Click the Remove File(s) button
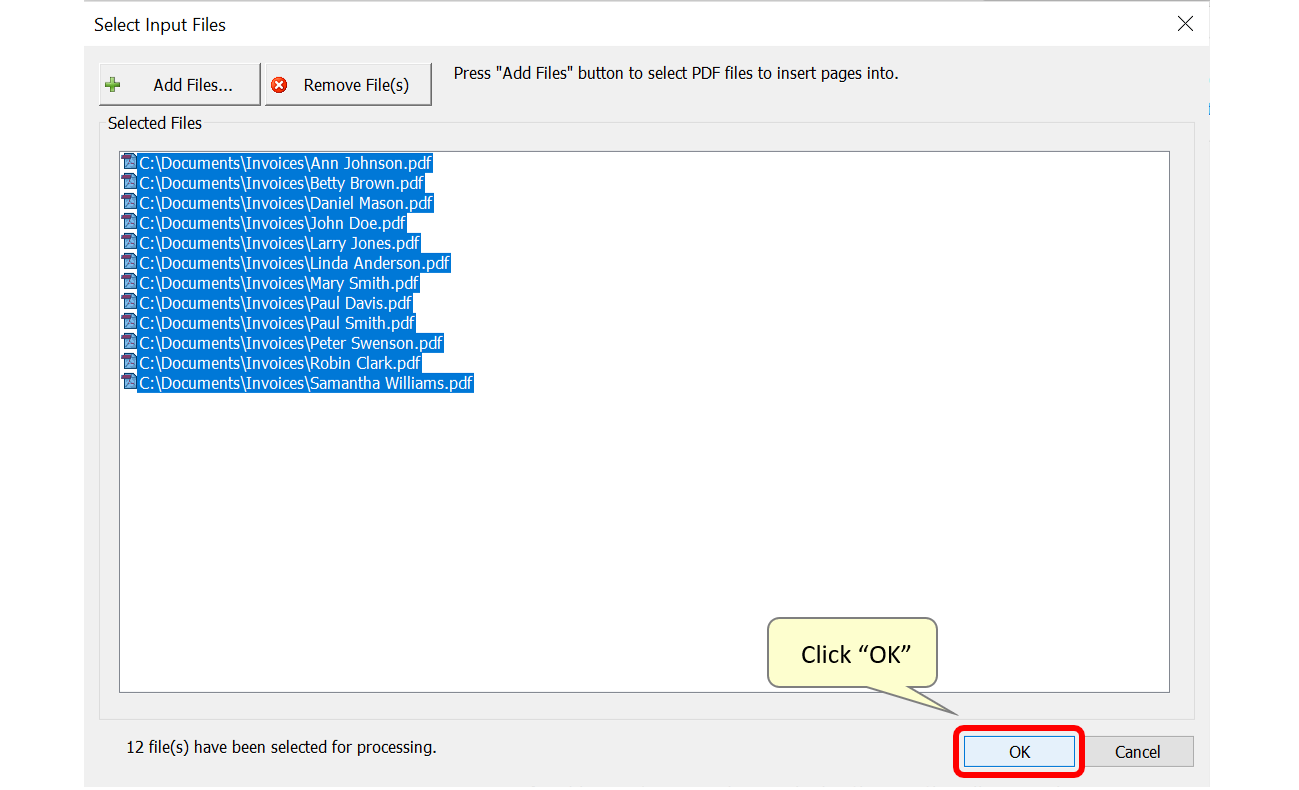 click(348, 85)
